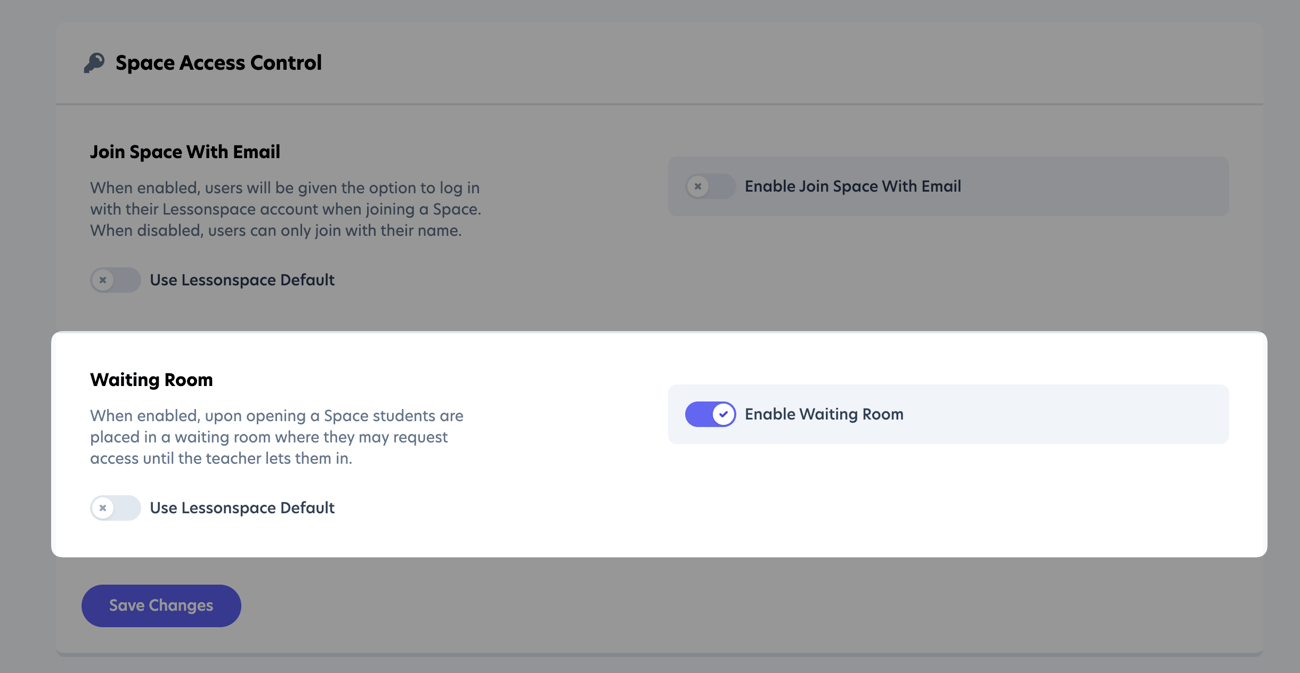Click the Join Space "Use Lessonspace Default" label
The width and height of the screenshot is (1300, 673).
pos(242,280)
